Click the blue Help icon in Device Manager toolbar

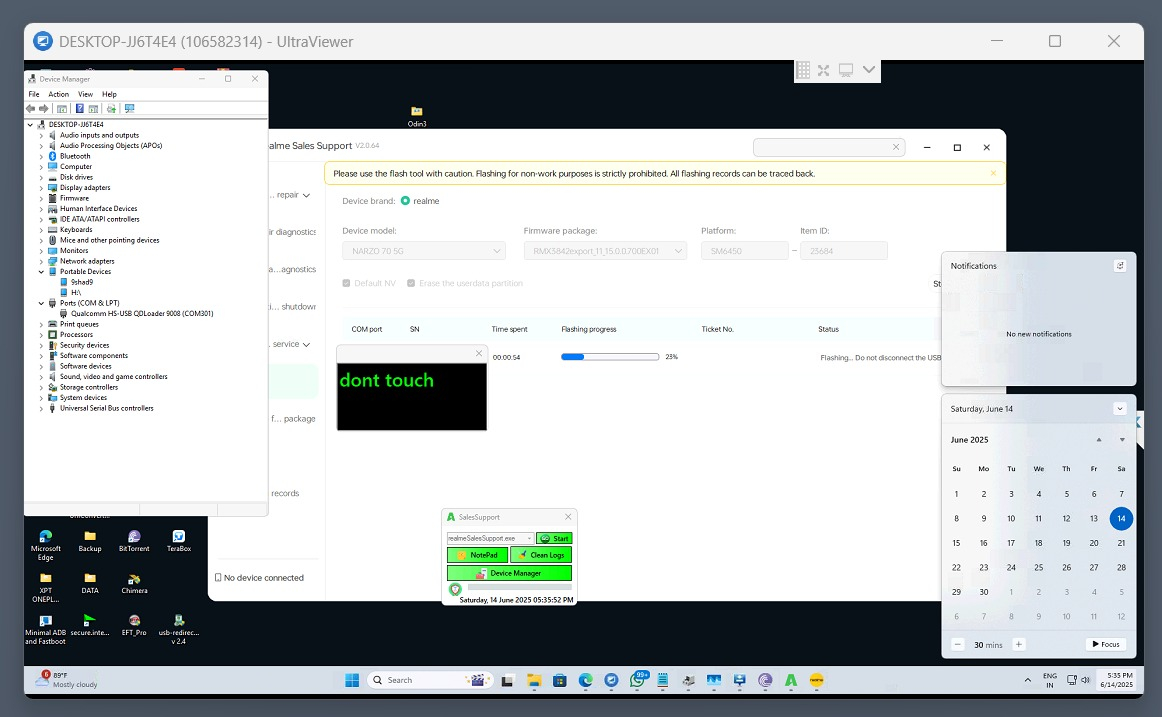[x=79, y=108]
